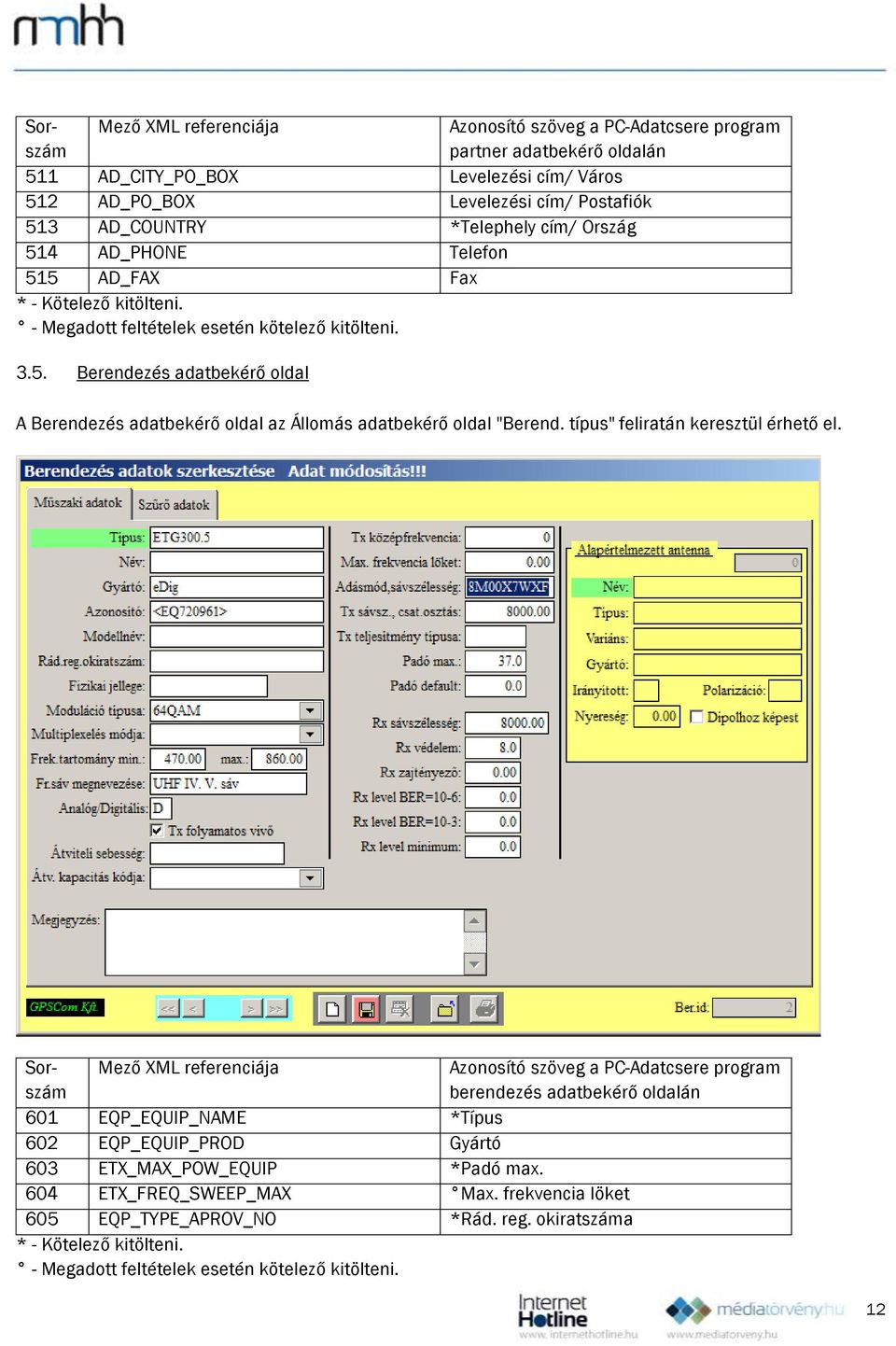
Task: Click the Azonosító field with <EQ720961>
Action: coord(237,612)
